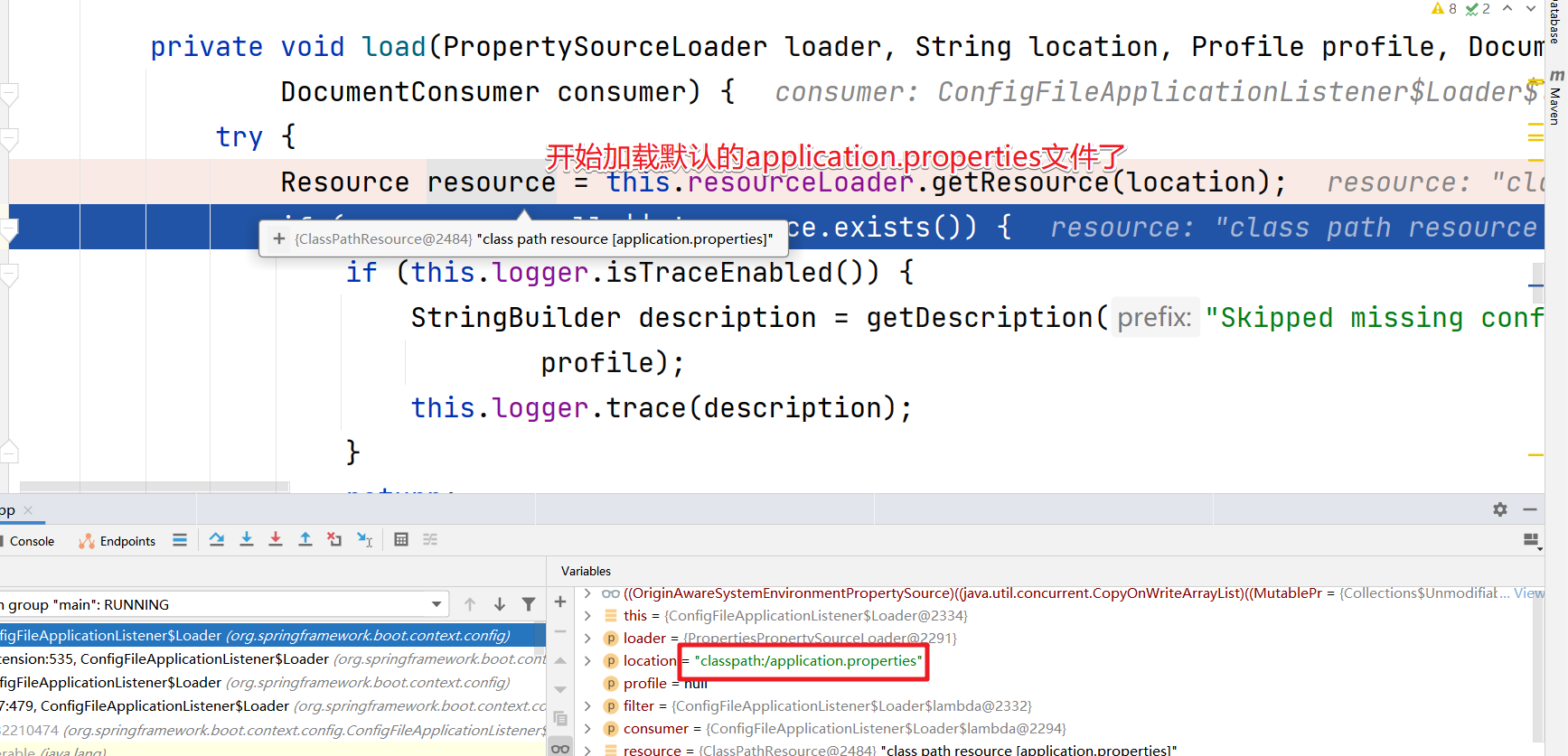This screenshot has width=1568, height=756.
Task: Click the Run to Cursor icon
Action: point(364,539)
